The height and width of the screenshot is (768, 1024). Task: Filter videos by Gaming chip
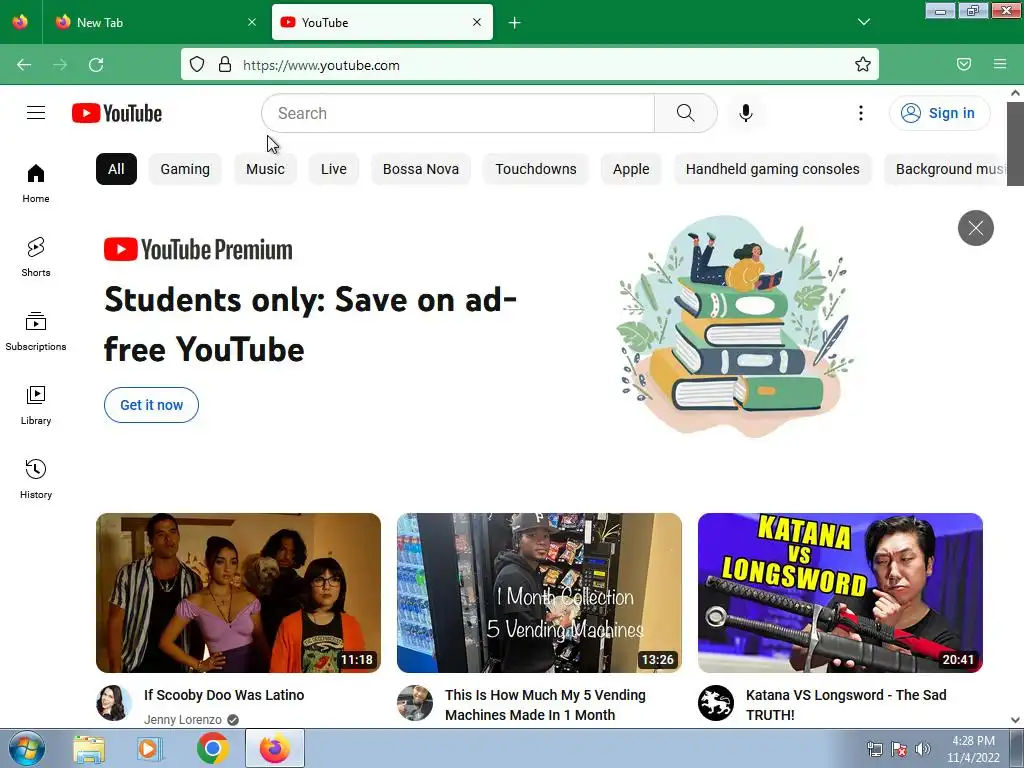tap(185, 169)
